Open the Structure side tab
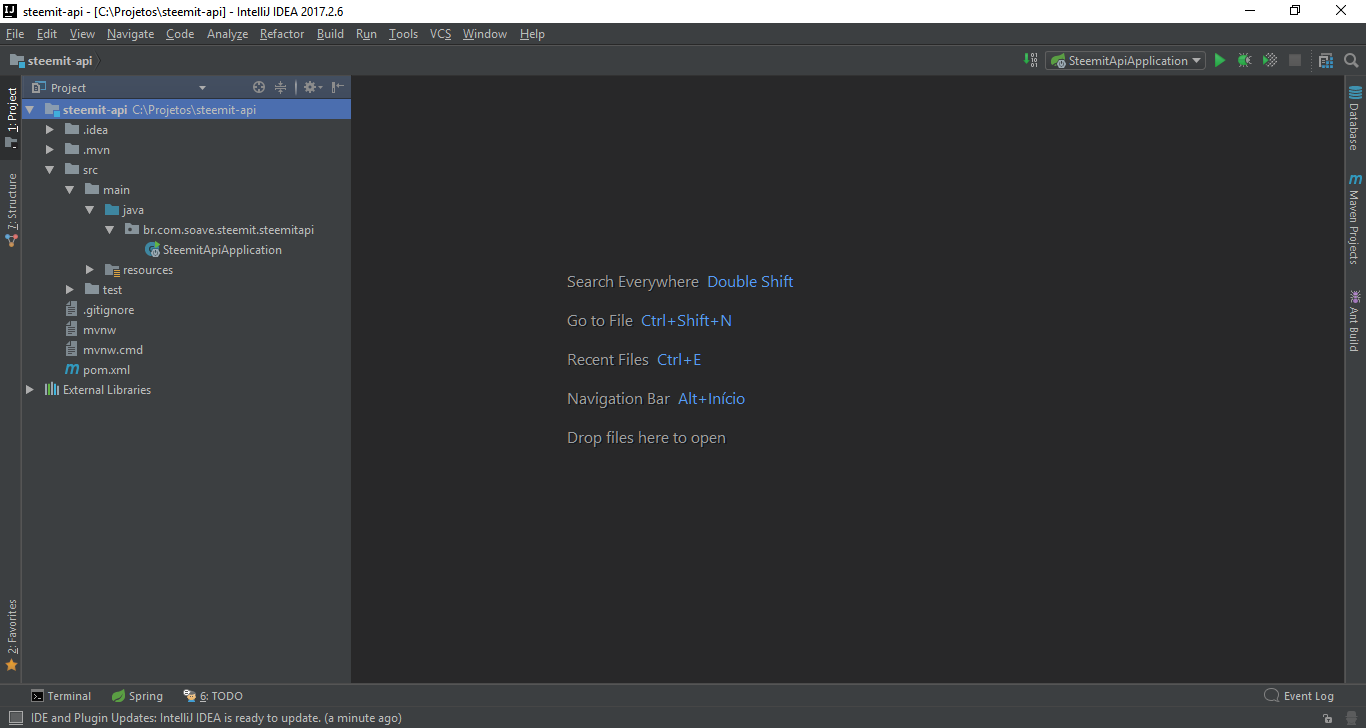The width and height of the screenshot is (1366, 728). tap(11, 210)
